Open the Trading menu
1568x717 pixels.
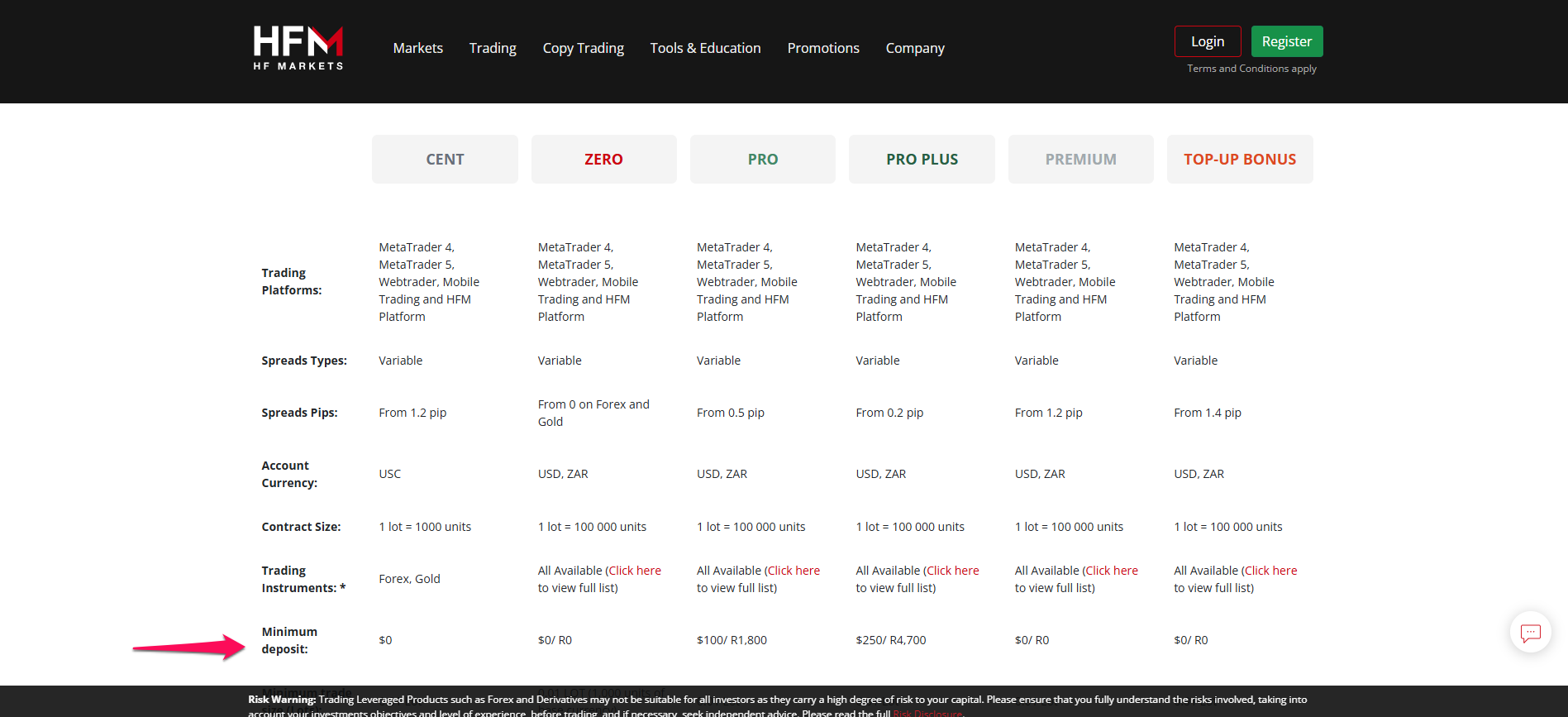pyautogui.click(x=493, y=48)
